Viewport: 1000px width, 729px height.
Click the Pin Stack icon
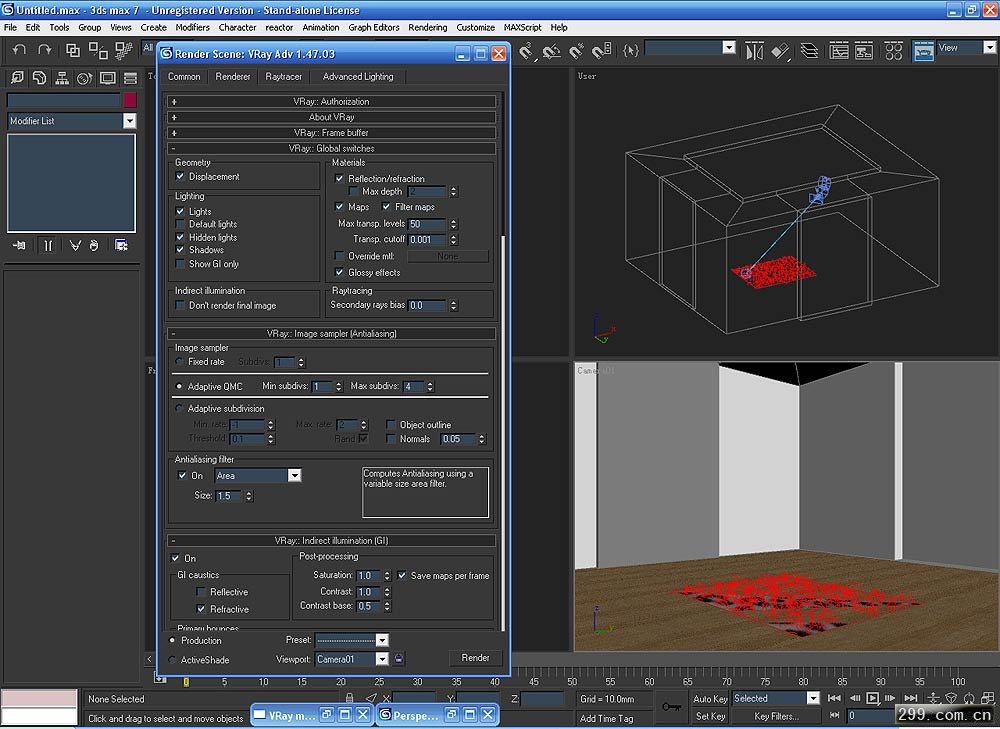[x=19, y=245]
